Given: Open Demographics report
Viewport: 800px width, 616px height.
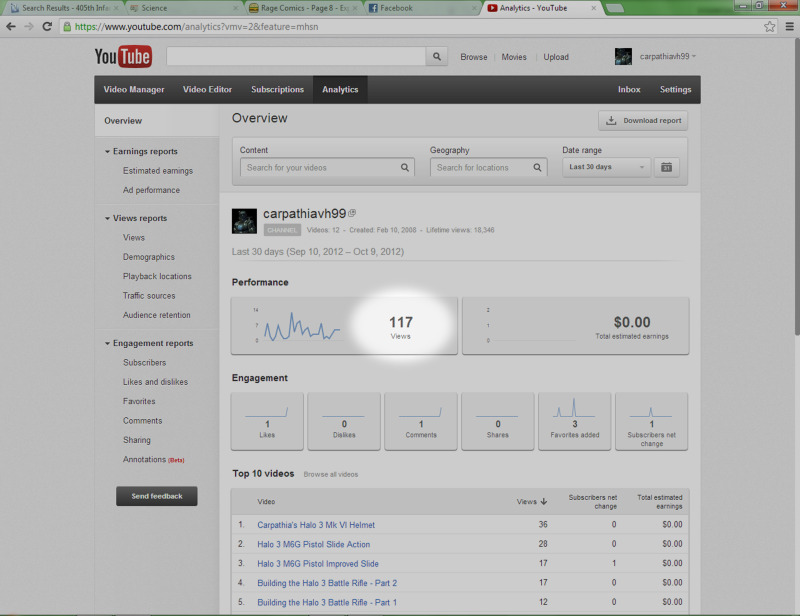Looking at the screenshot, I should tap(148, 257).
